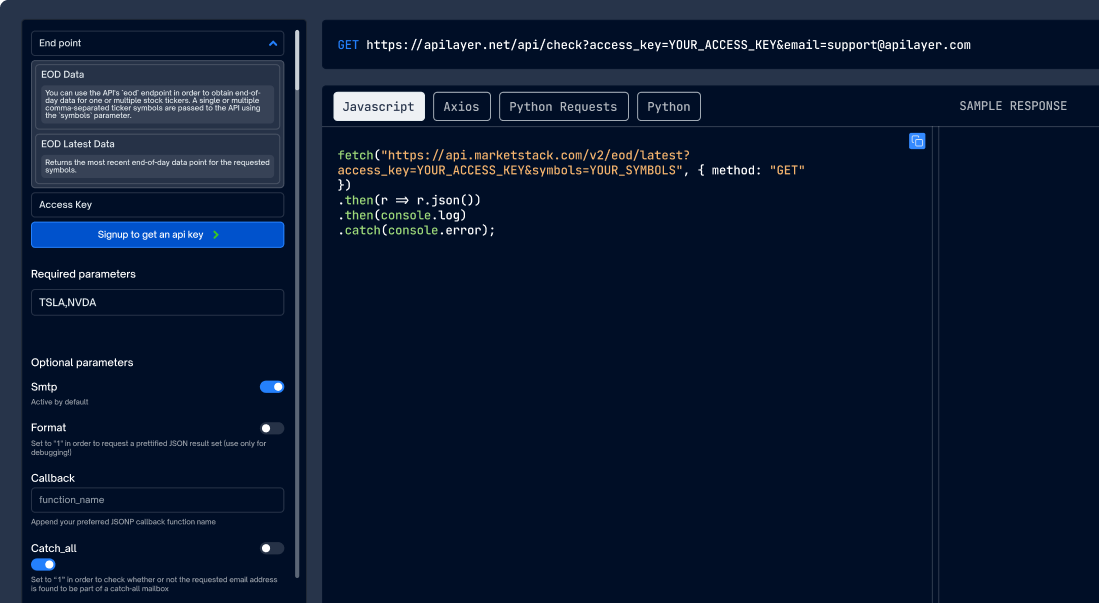The width and height of the screenshot is (1099, 603).
Task: Select the EOD Data endpoint option
Action: click(x=157, y=96)
